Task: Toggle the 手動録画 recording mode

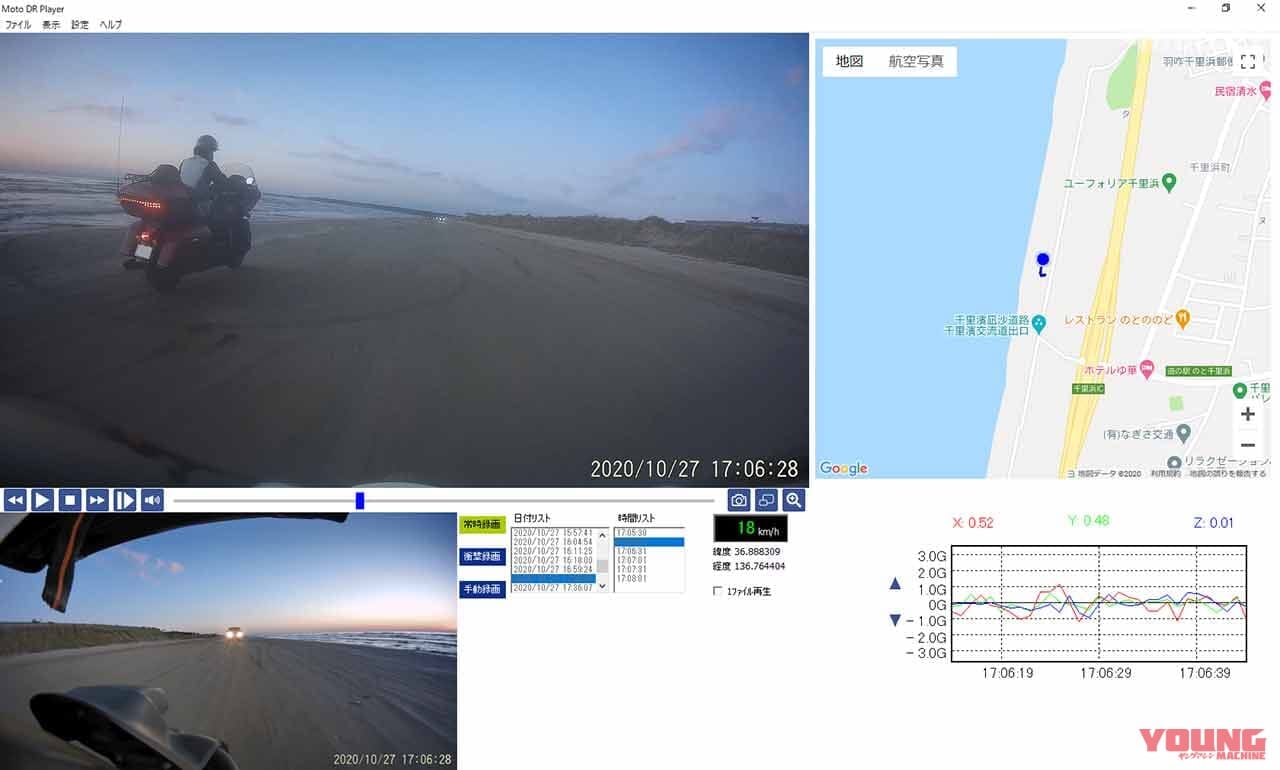Action: point(483,590)
